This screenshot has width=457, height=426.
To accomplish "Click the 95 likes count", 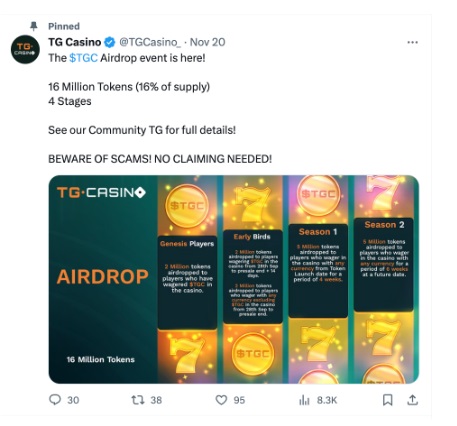I will click(239, 400).
